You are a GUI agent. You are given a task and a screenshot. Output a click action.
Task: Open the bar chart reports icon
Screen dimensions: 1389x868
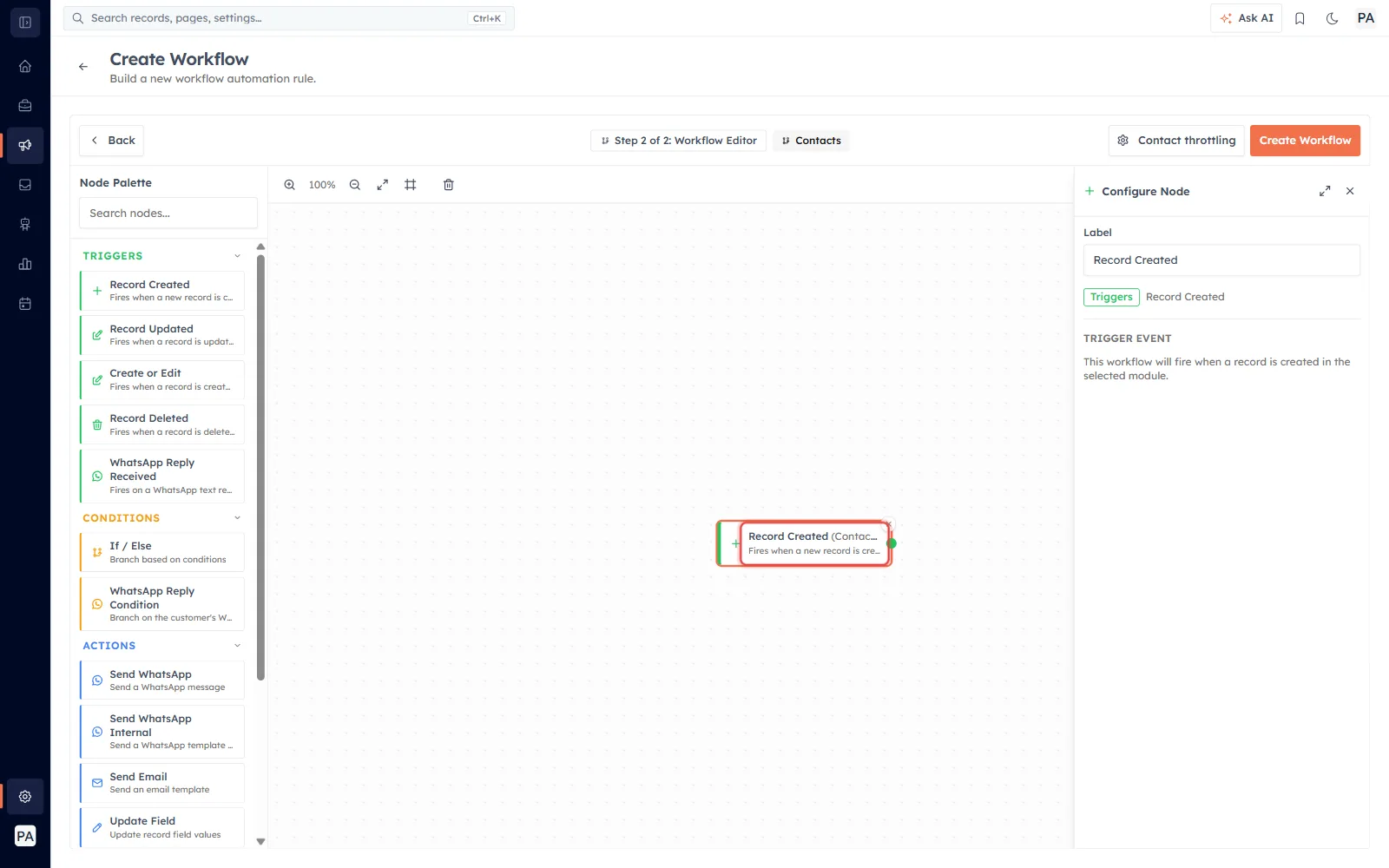pos(25,264)
